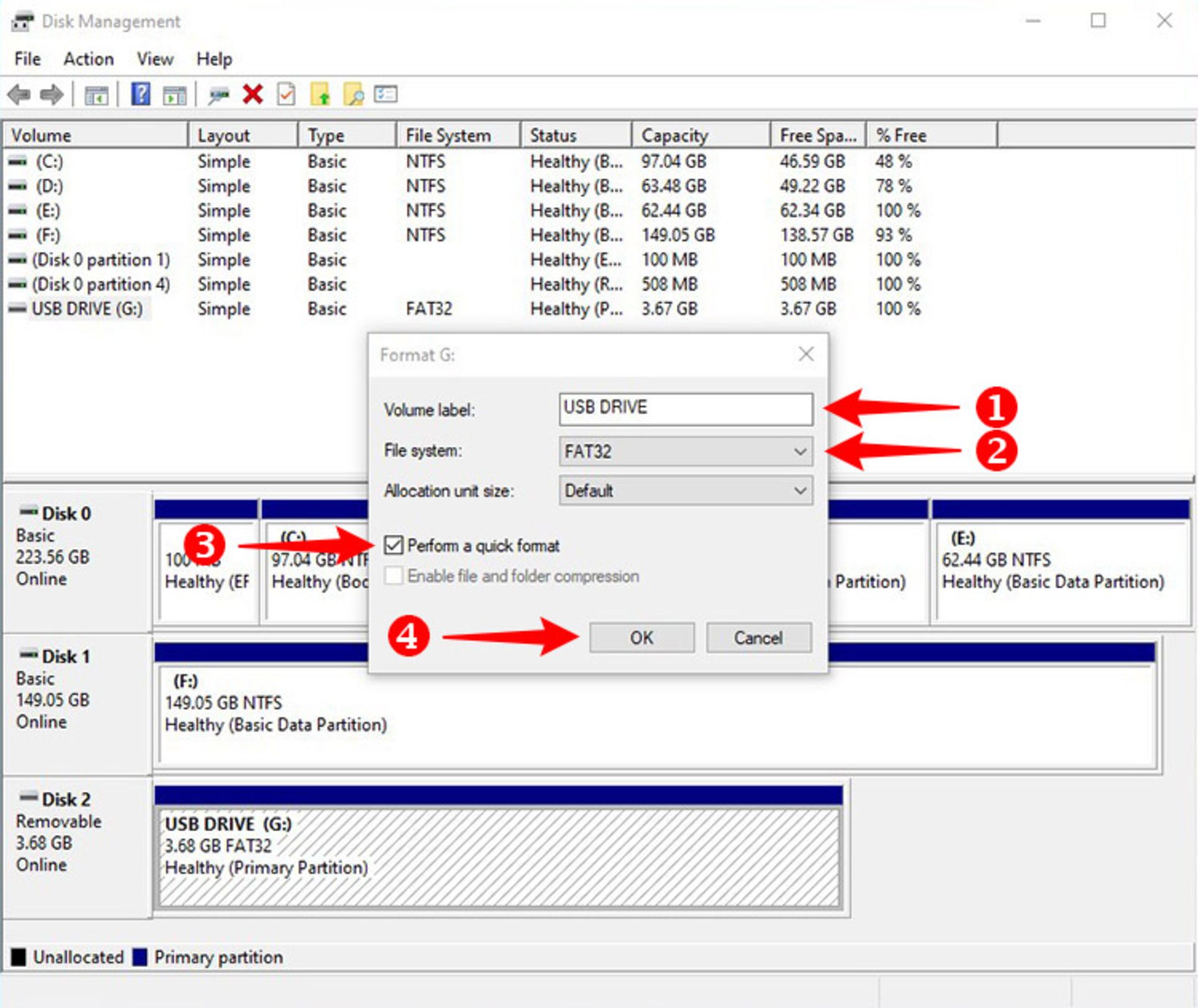This screenshot has width=1198, height=1008.
Task: Click OK to start formatting
Action: point(641,637)
